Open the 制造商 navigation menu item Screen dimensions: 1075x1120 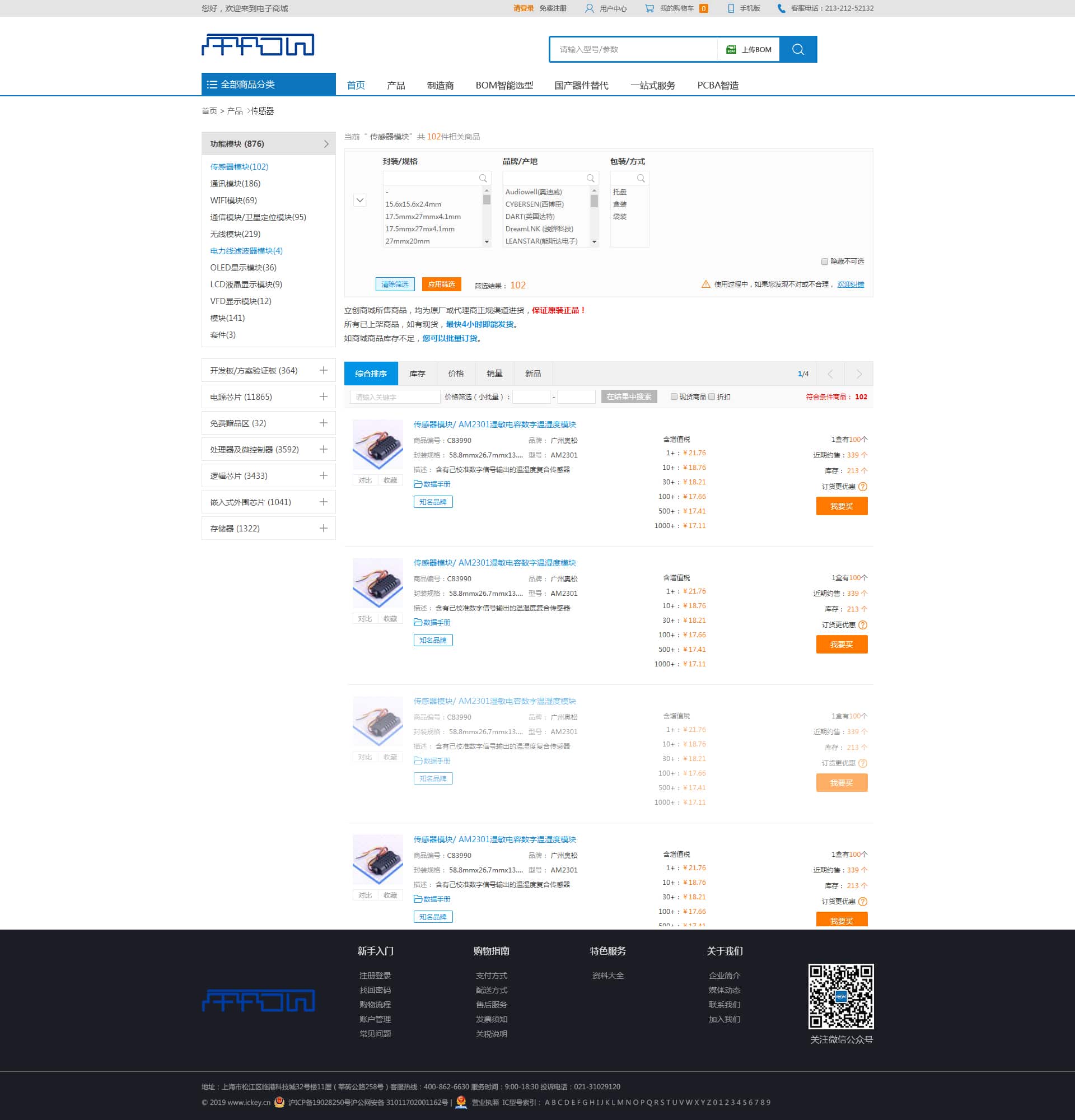click(x=440, y=85)
